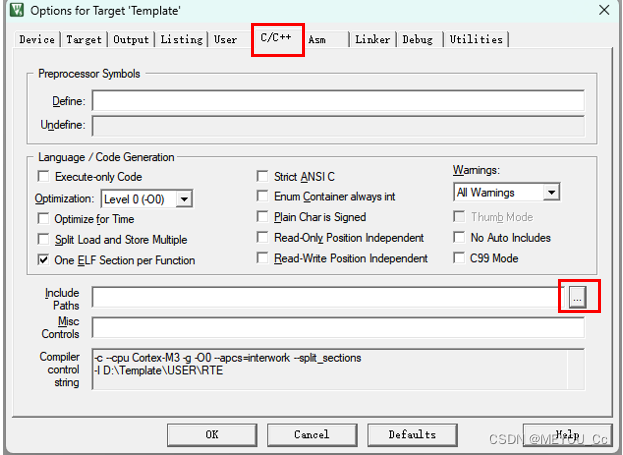Click the Undefine input field
623x455 pixels.
click(338, 126)
